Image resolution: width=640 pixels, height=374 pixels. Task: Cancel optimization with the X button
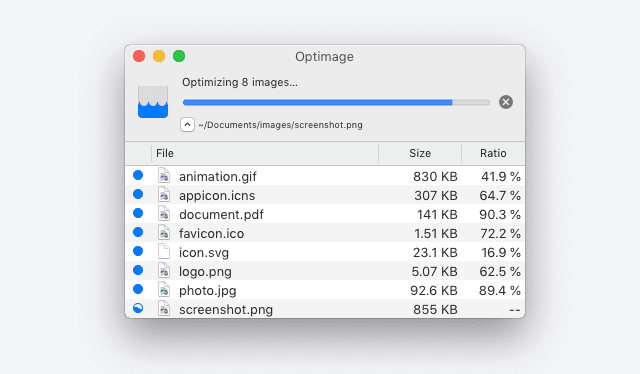(x=506, y=102)
